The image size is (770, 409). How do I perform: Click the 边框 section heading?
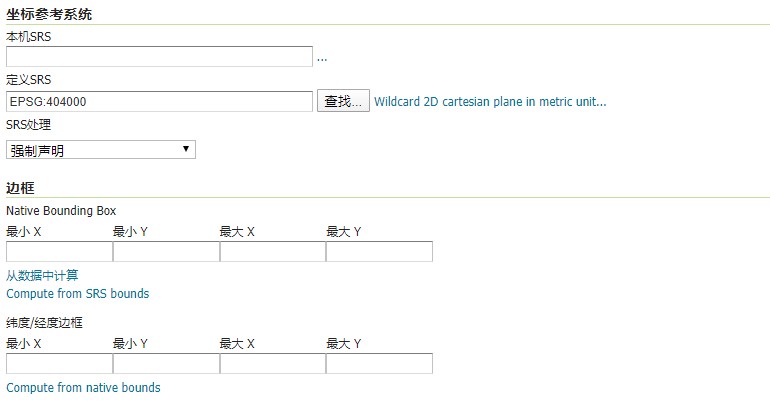(x=20, y=187)
